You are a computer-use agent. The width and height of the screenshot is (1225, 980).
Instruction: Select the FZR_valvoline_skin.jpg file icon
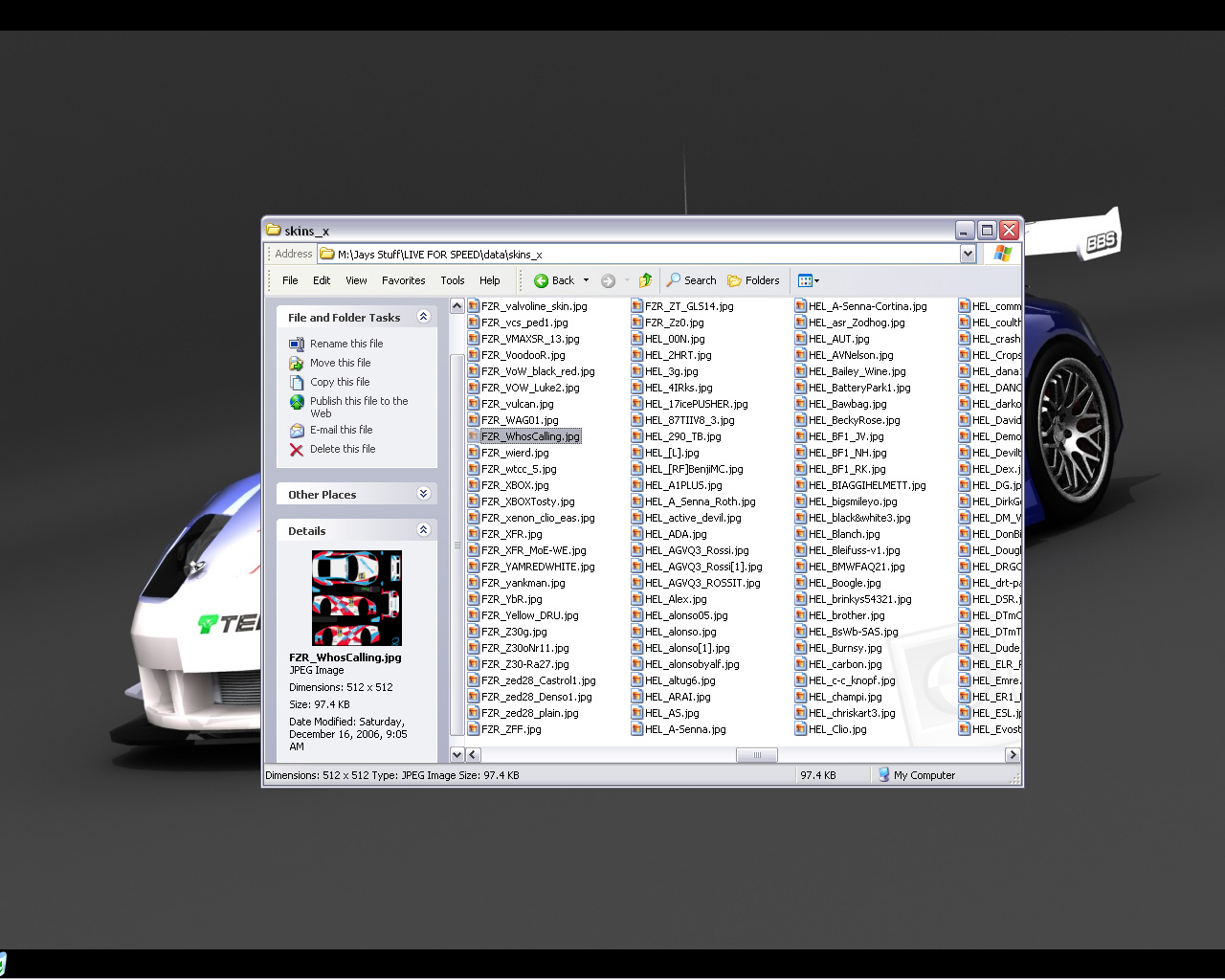473,306
